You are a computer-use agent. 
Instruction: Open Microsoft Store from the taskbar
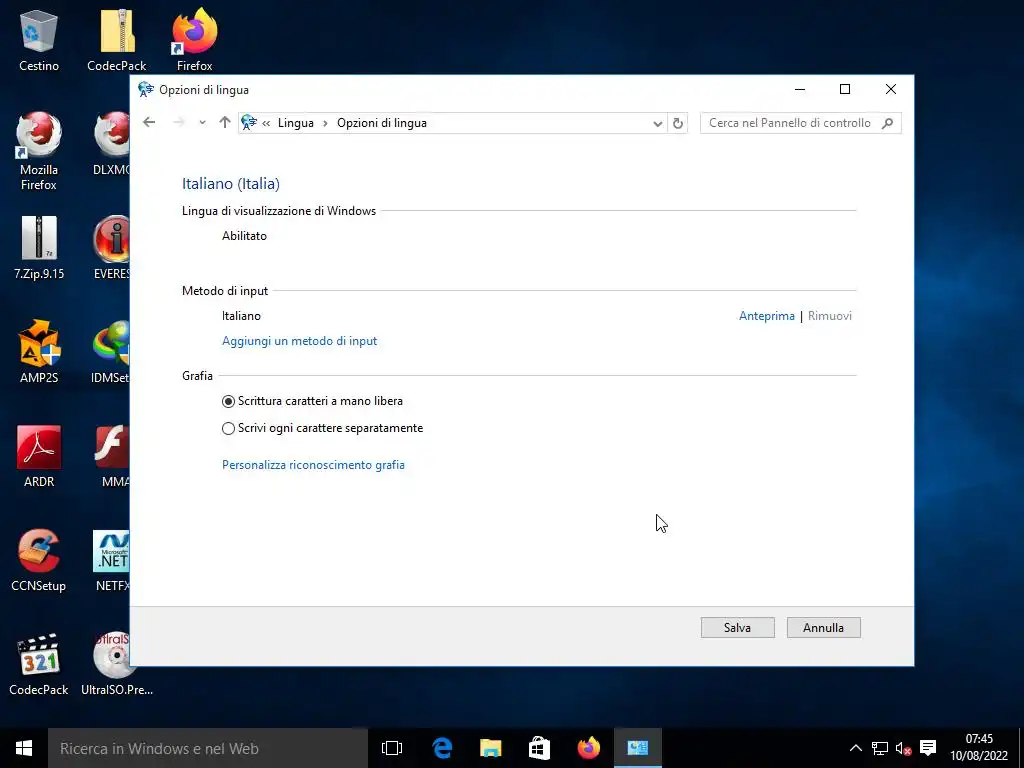(x=539, y=748)
